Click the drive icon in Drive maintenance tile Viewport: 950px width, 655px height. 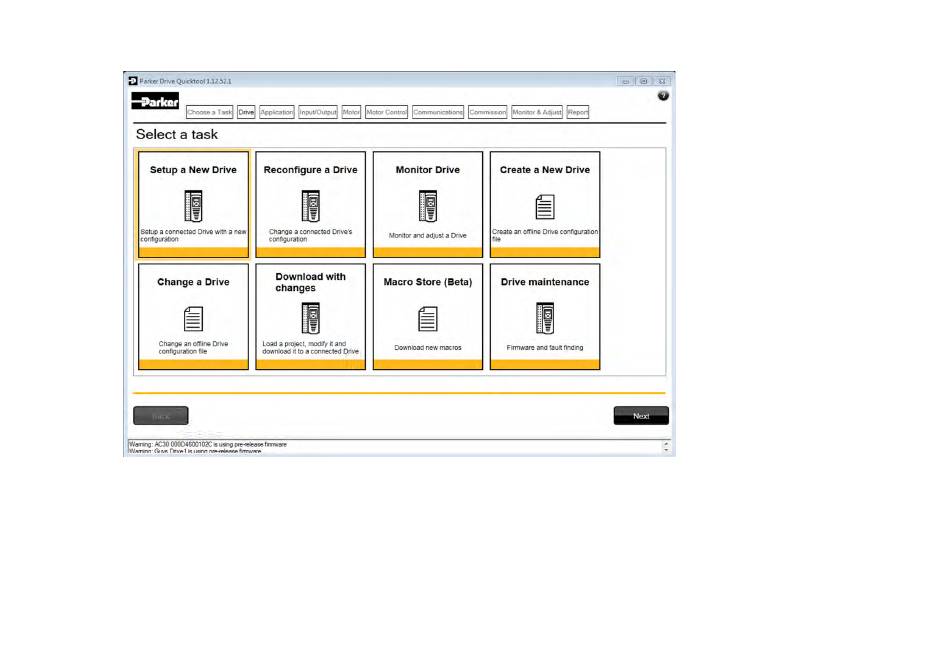[x=545, y=318]
